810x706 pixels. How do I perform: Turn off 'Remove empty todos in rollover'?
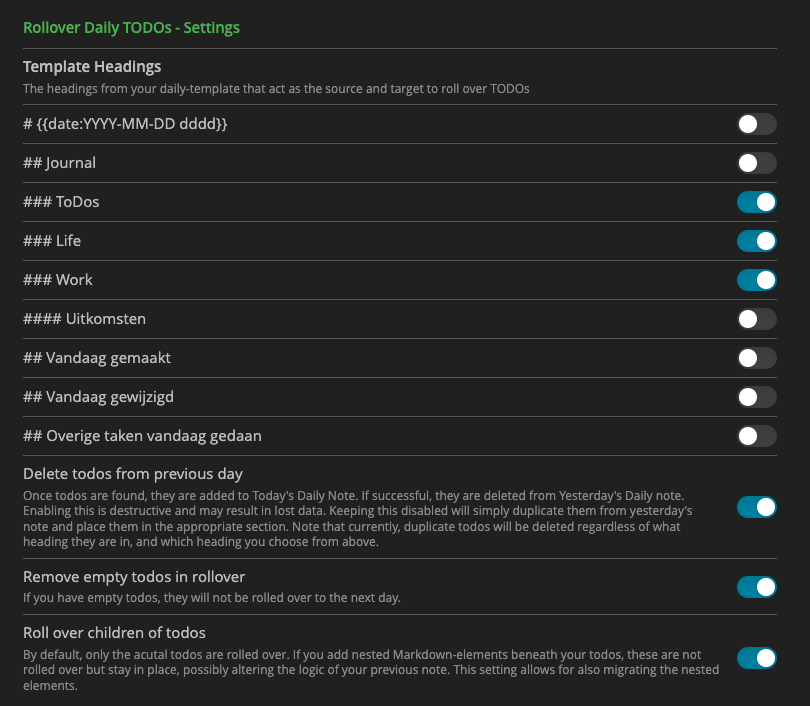point(757,588)
